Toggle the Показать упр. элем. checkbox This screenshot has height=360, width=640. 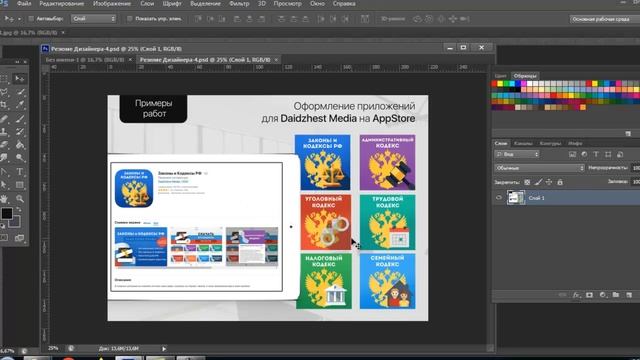(x=129, y=19)
